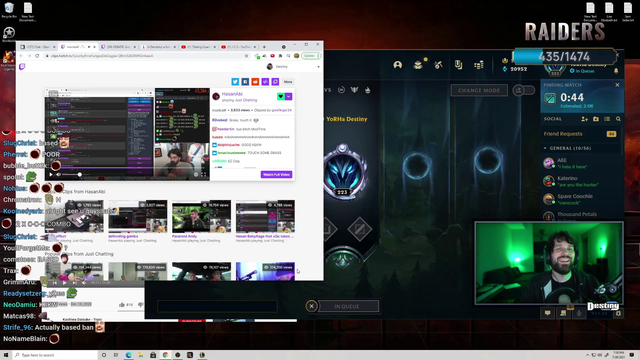Click the notification bell in League client
Image resolution: width=640 pixels, height=360 pixels.
pyautogui.click(x=616, y=71)
